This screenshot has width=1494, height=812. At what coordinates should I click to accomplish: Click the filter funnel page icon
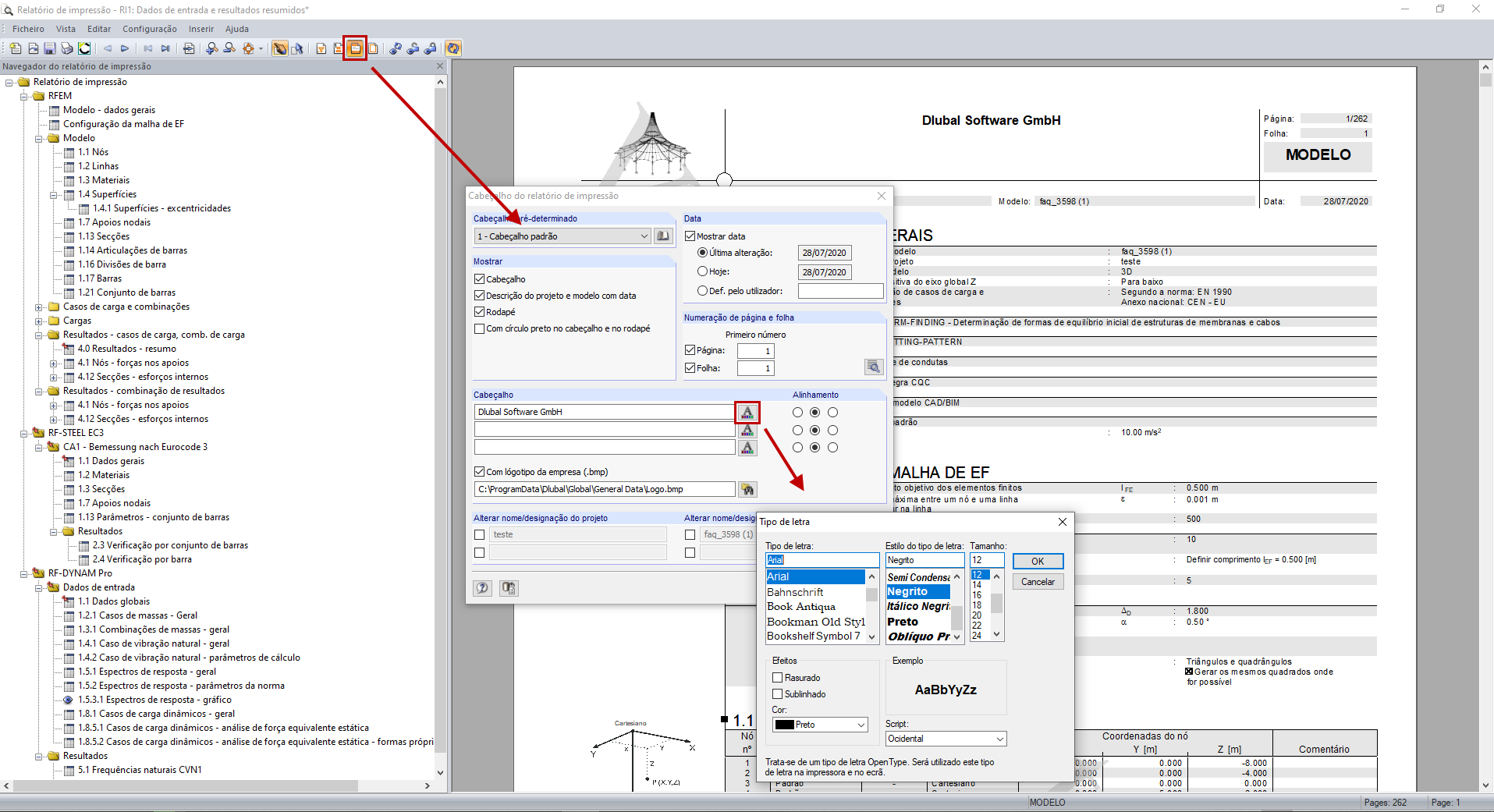(x=321, y=48)
